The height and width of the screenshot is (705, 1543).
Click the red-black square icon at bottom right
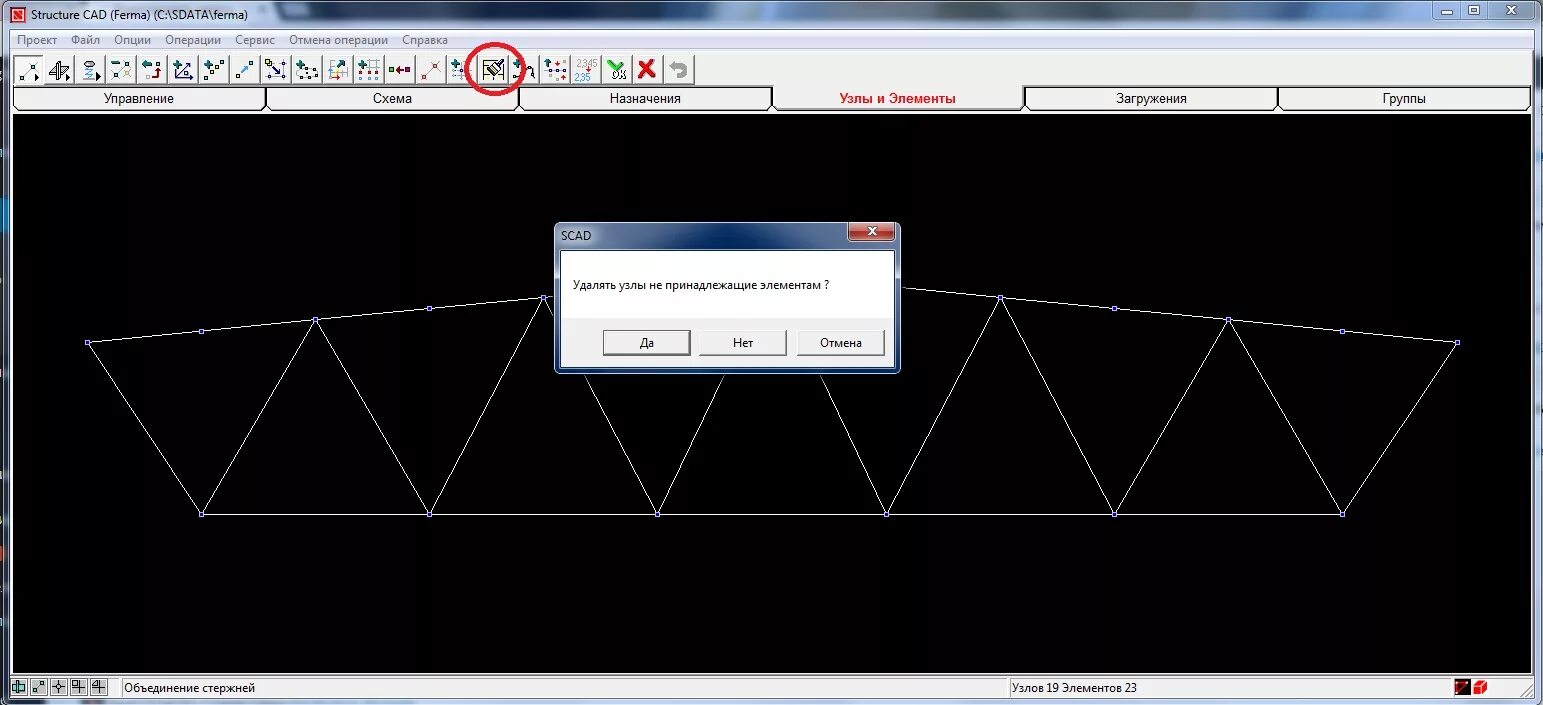coord(1463,687)
